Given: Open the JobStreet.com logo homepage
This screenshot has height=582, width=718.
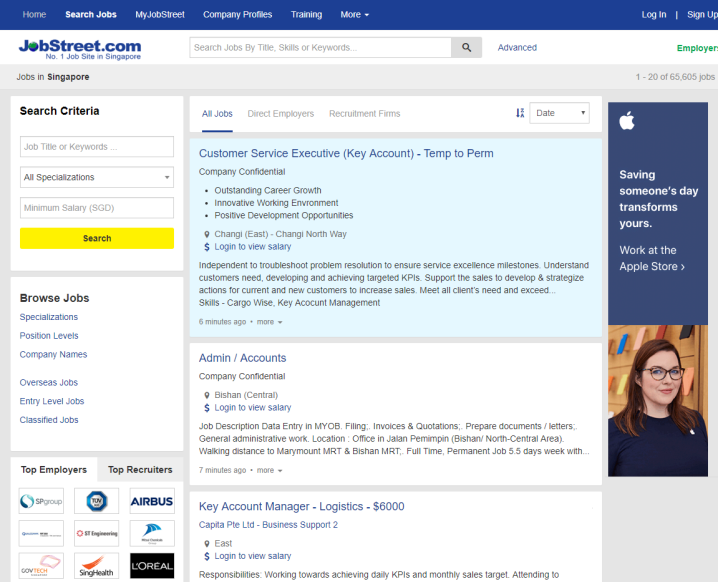Looking at the screenshot, I should [x=80, y=49].
